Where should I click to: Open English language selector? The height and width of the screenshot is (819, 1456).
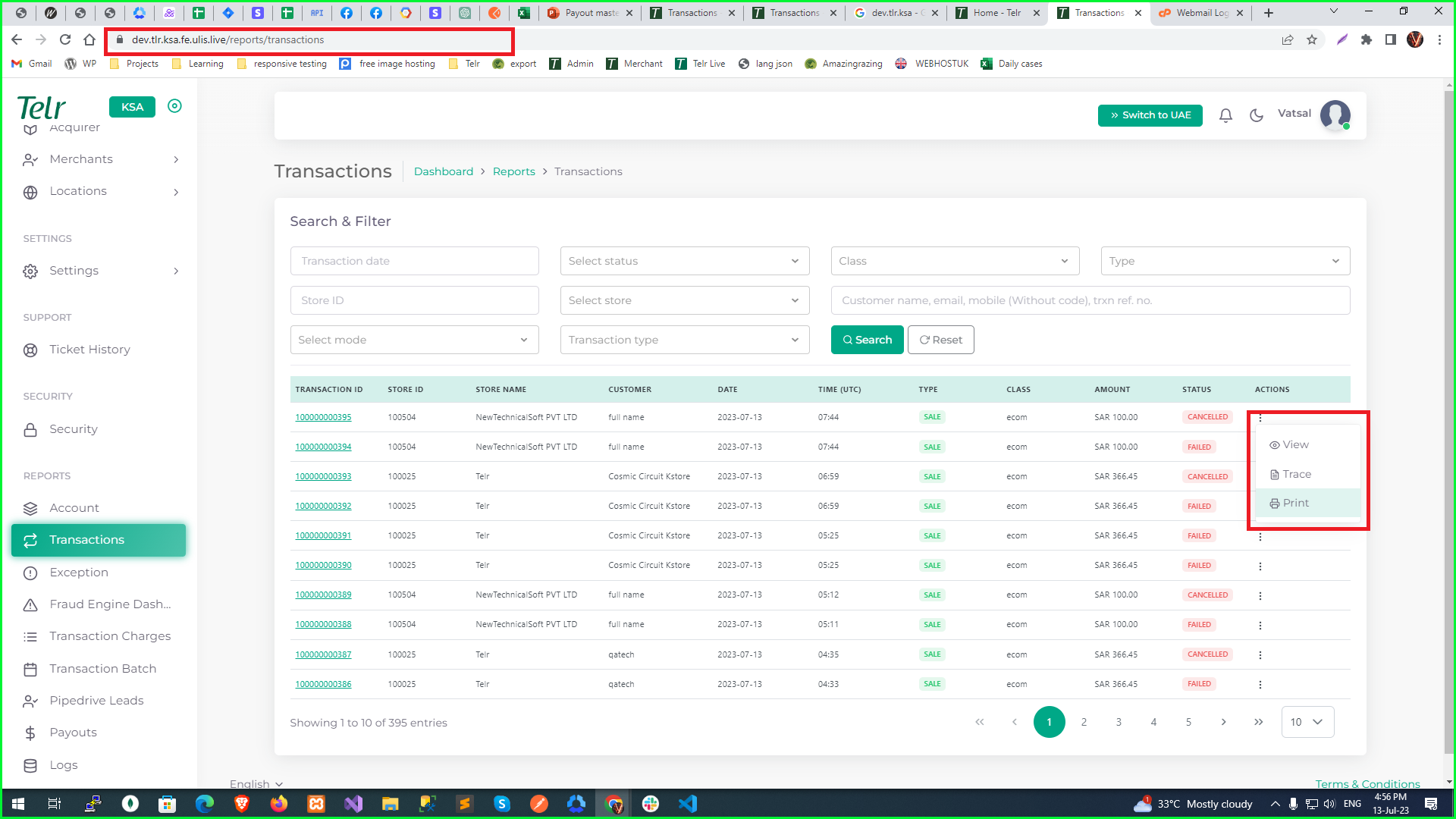[256, 783]
